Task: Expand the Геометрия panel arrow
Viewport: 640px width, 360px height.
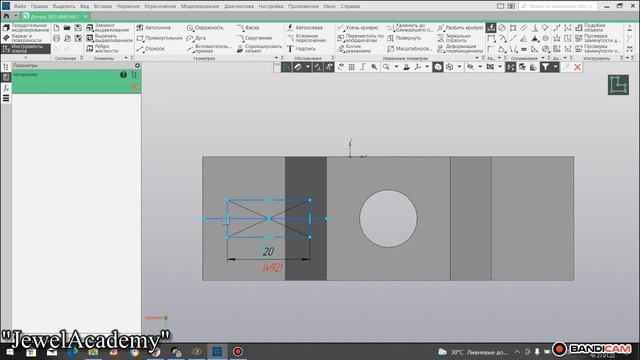Action: [276, 58]
